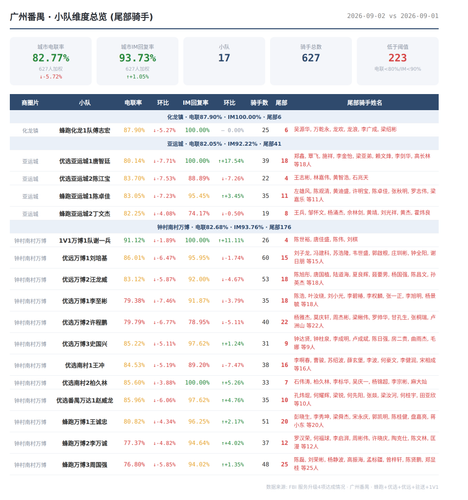Click the 83.12% call rate cell
The height and width of the screenshot is (500, 468).
134,279
